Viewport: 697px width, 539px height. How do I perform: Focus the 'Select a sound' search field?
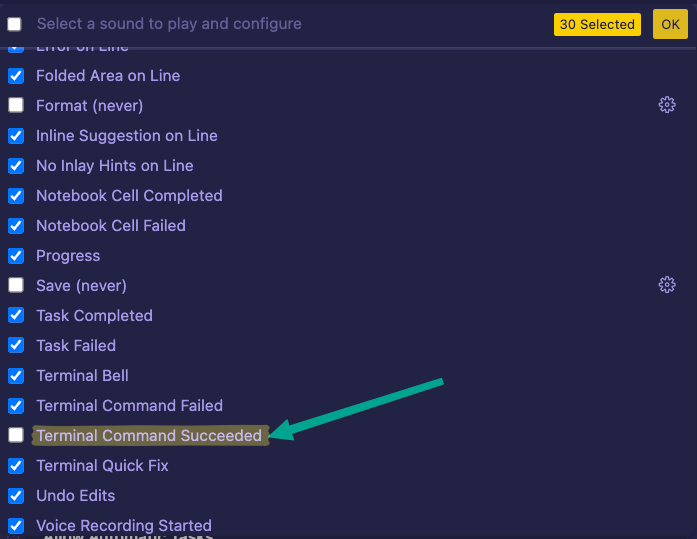point(280,24)
